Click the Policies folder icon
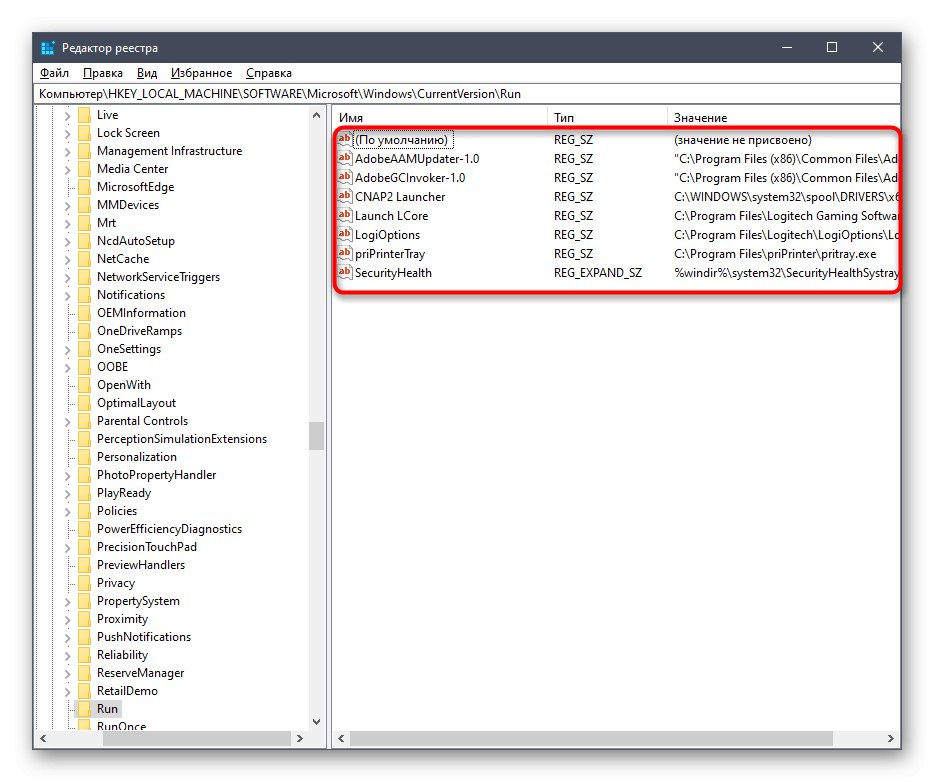 (83, 510)
